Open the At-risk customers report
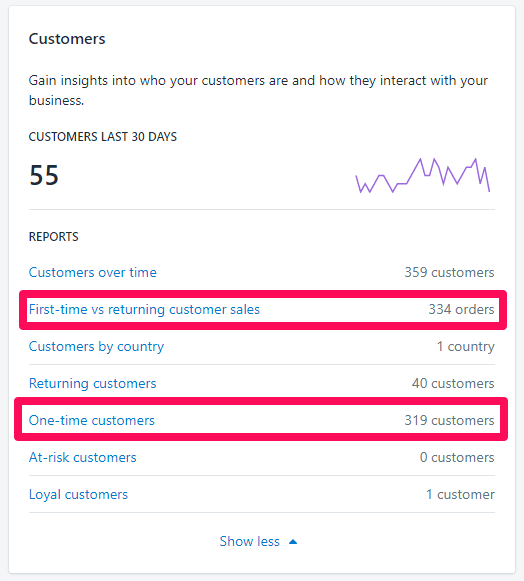The height and width of the screenshot is (581, 524). [83, 458]
